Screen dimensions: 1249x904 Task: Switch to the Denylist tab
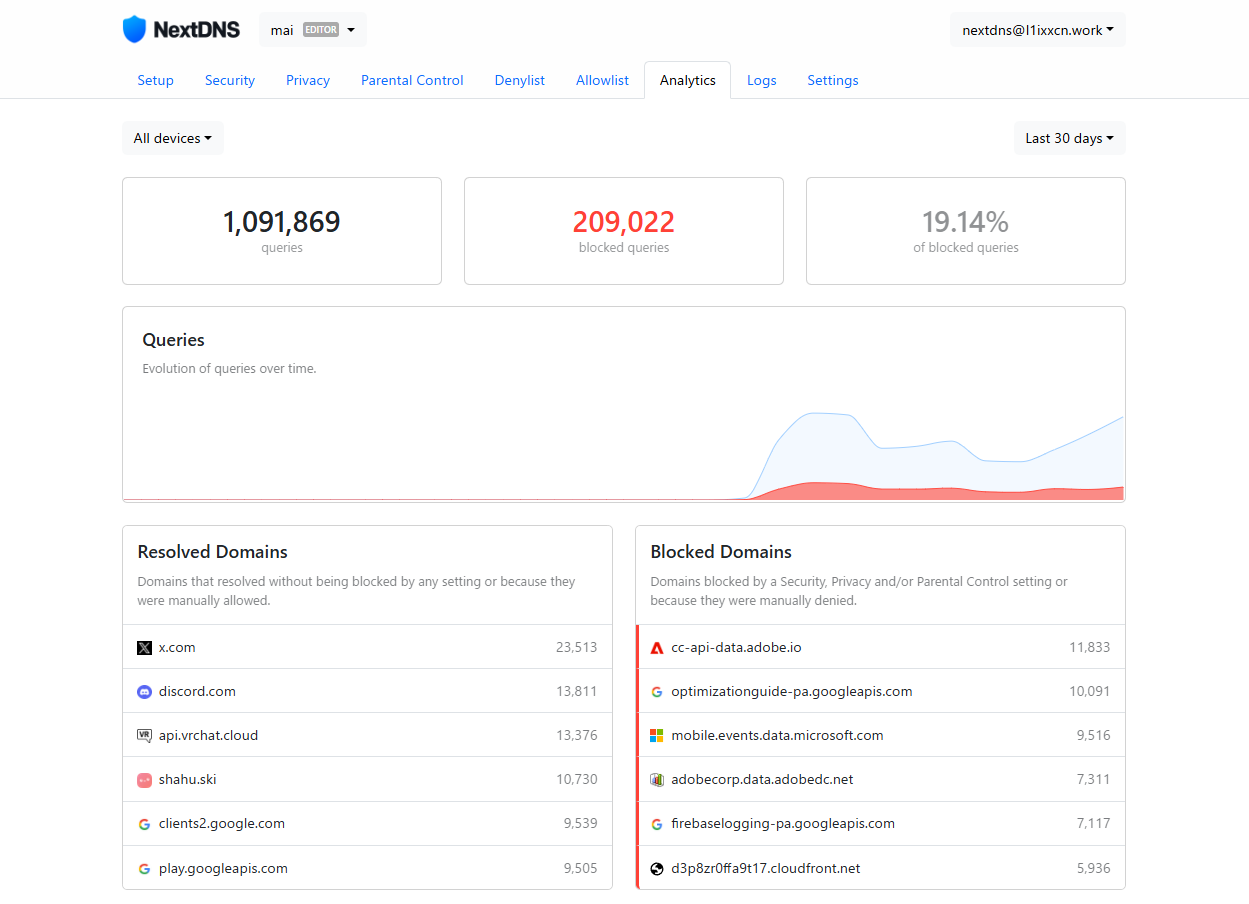point(520,80)
